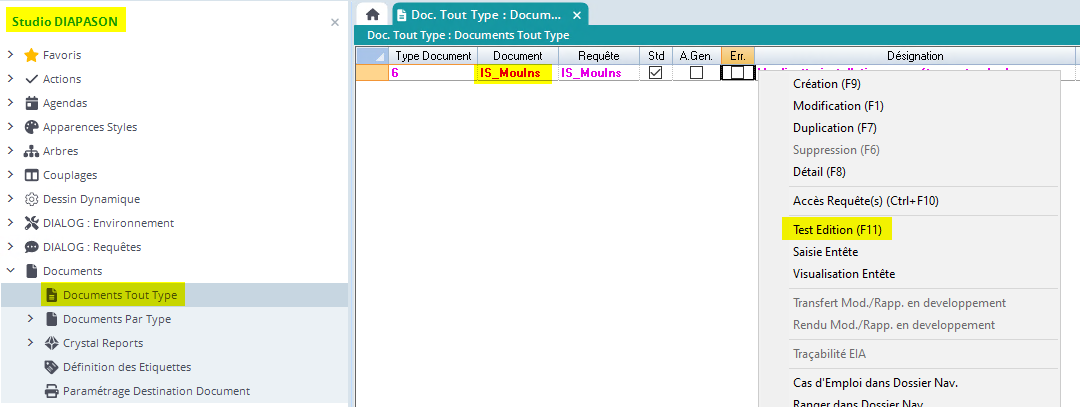Open Définition des Etiquettes
Viewport: 1080px width, 407px height.
[x=126, y=367]
